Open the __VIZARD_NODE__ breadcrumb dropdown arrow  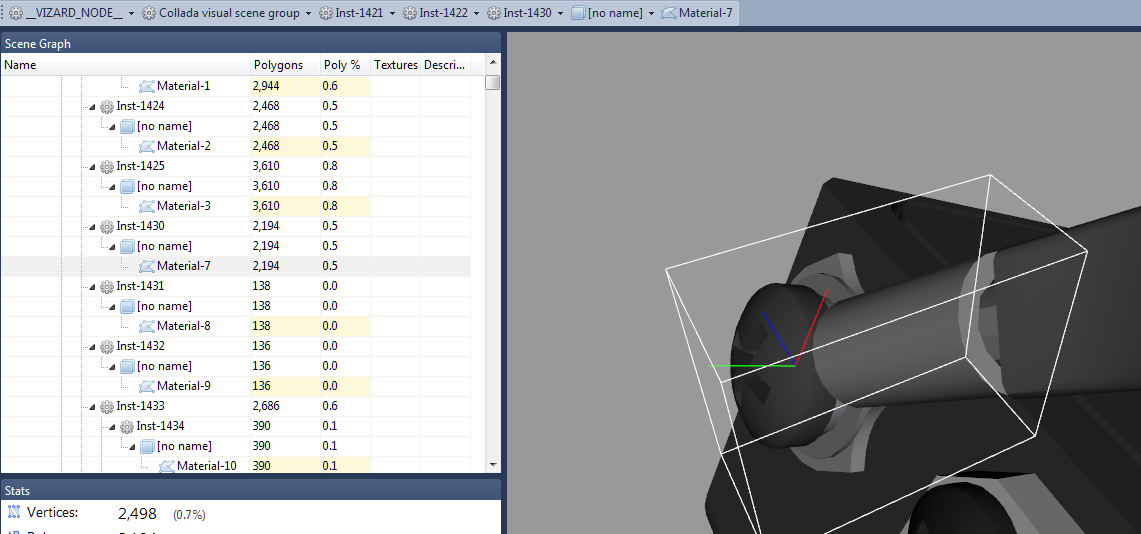131,14
